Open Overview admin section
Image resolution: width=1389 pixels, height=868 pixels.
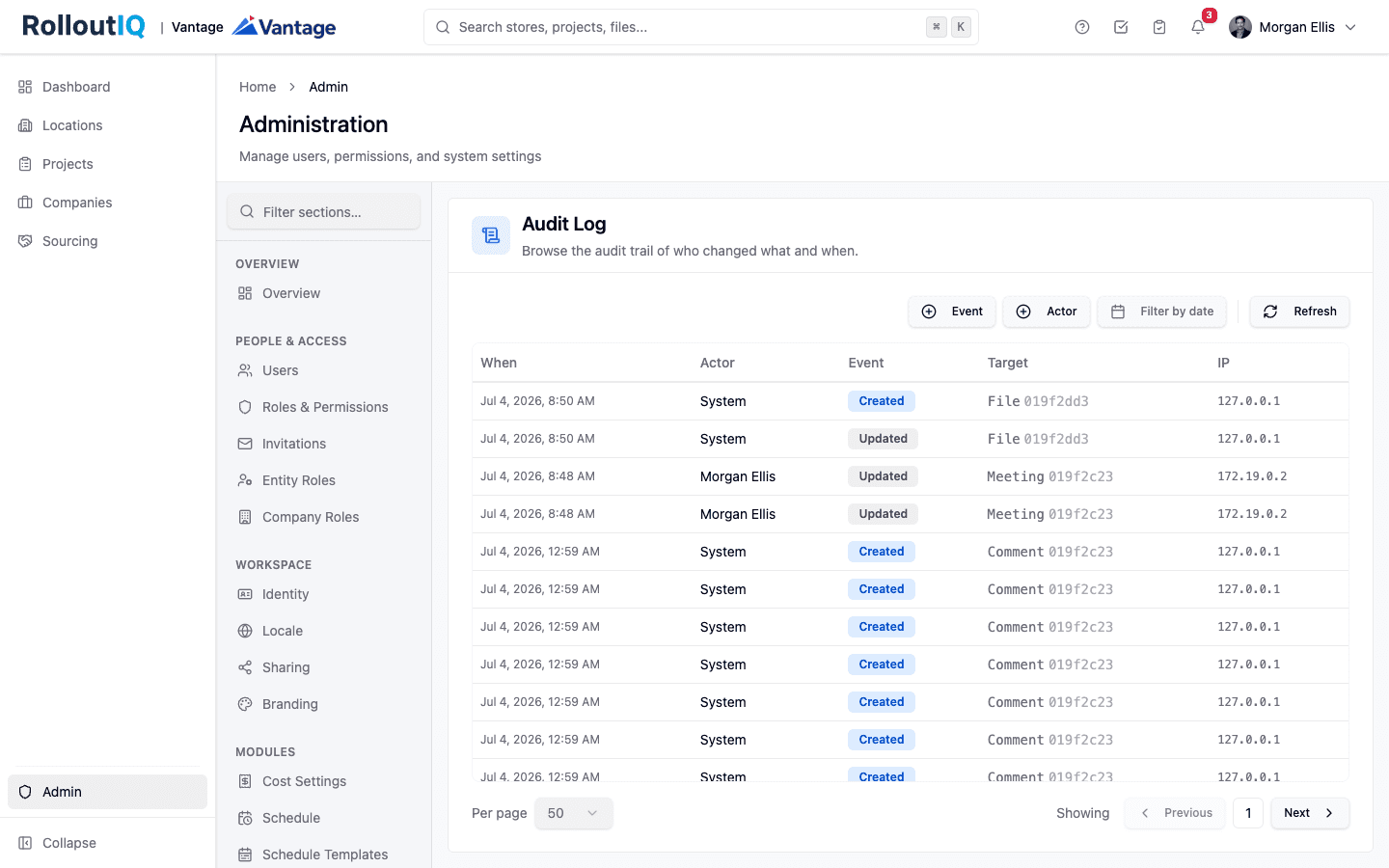[x=324, y=293]
